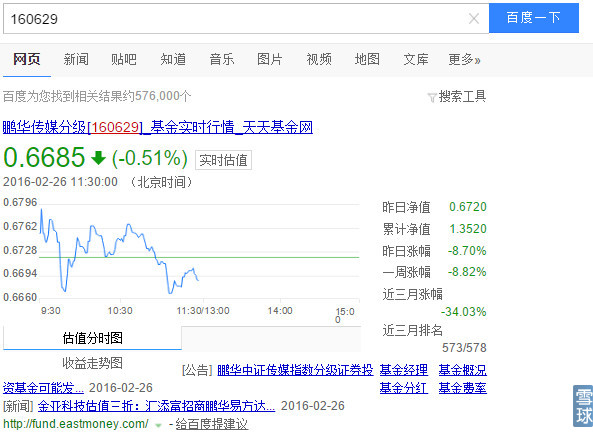Click the fund.eastmoney.com URL
Image resolution: width=593 pixels, height=435 pixels.
[76, 424]
